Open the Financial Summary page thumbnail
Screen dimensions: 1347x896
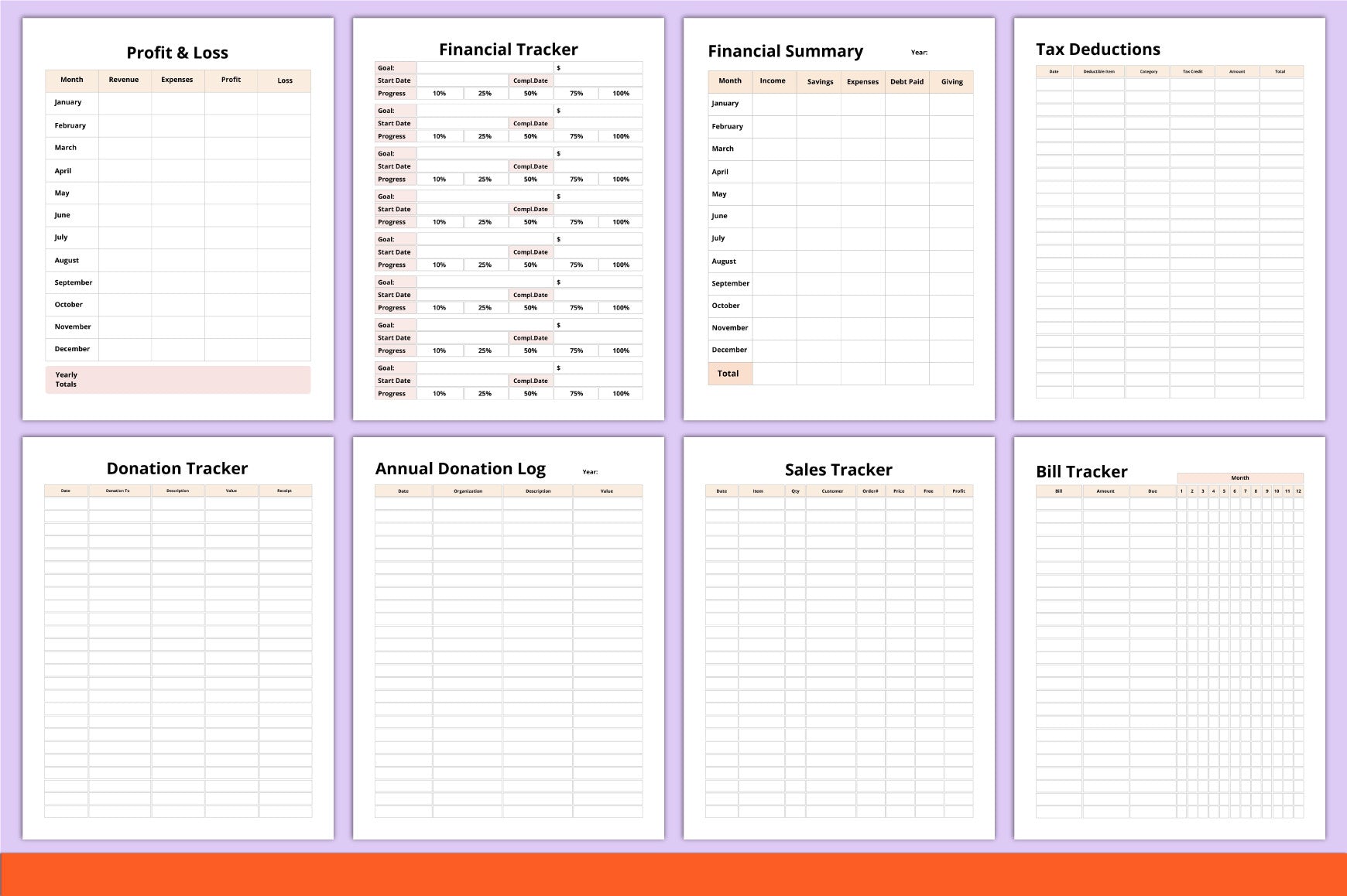[839, 219]
